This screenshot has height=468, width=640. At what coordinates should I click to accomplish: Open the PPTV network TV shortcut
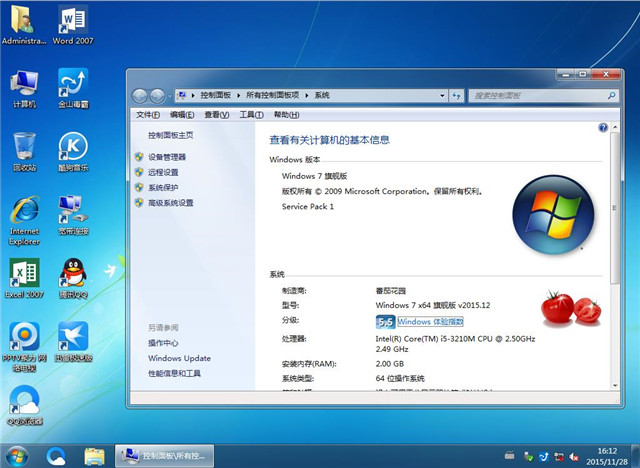coord(24,347)
